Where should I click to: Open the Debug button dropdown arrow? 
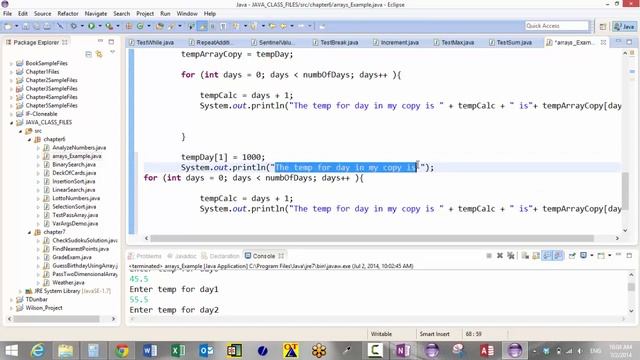82,26
